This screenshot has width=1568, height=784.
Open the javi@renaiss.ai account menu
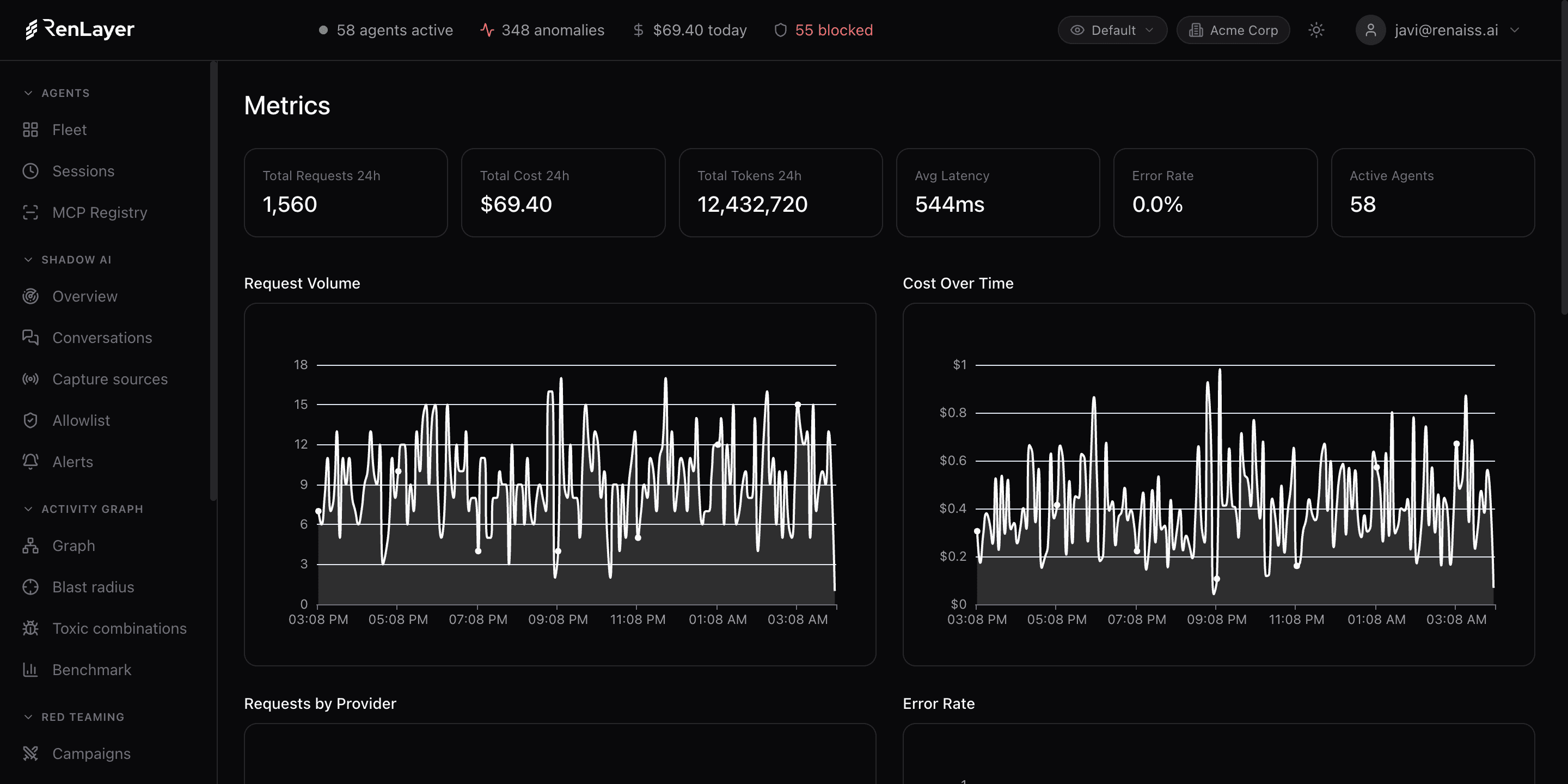pos(1438,30)
